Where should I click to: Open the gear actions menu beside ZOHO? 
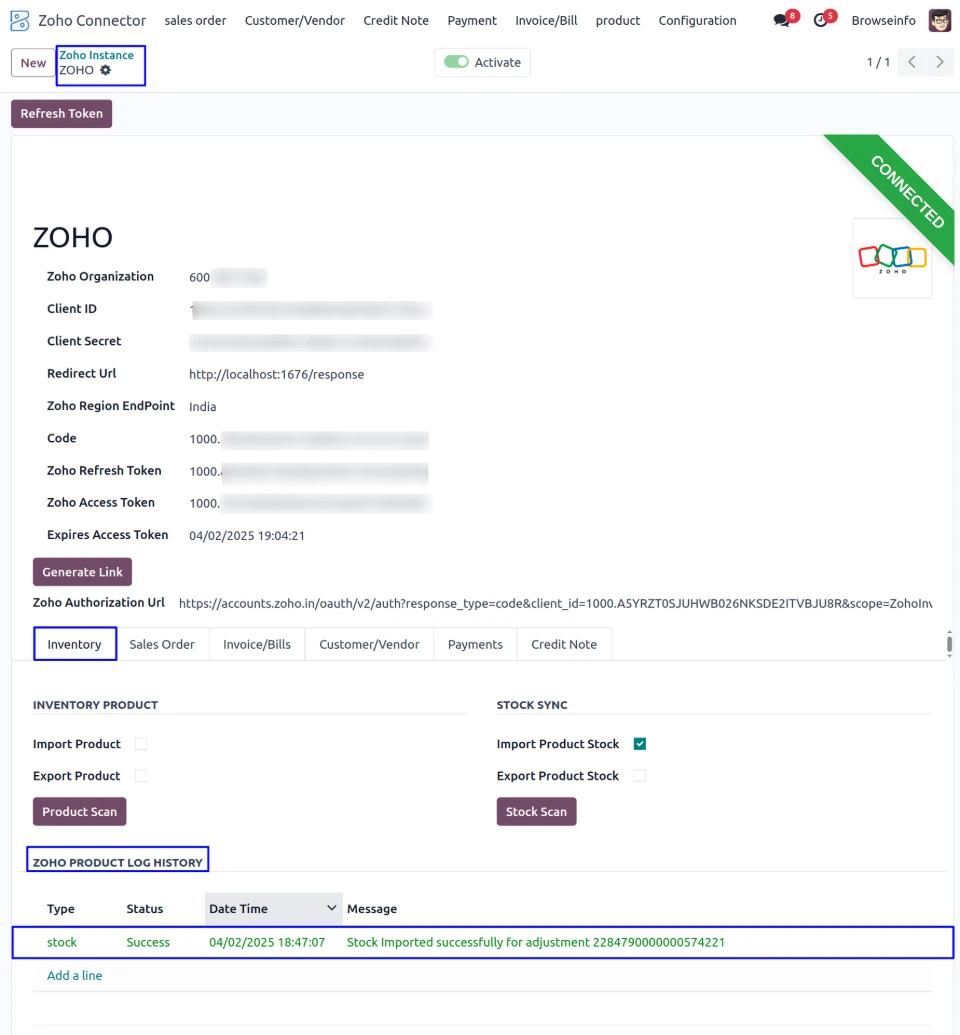click(106, 70)
